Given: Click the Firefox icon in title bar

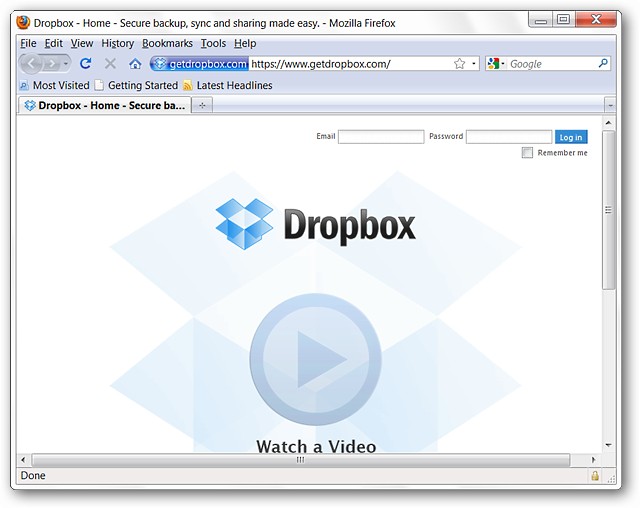Looking at the screenshot, I should point(23,22).
